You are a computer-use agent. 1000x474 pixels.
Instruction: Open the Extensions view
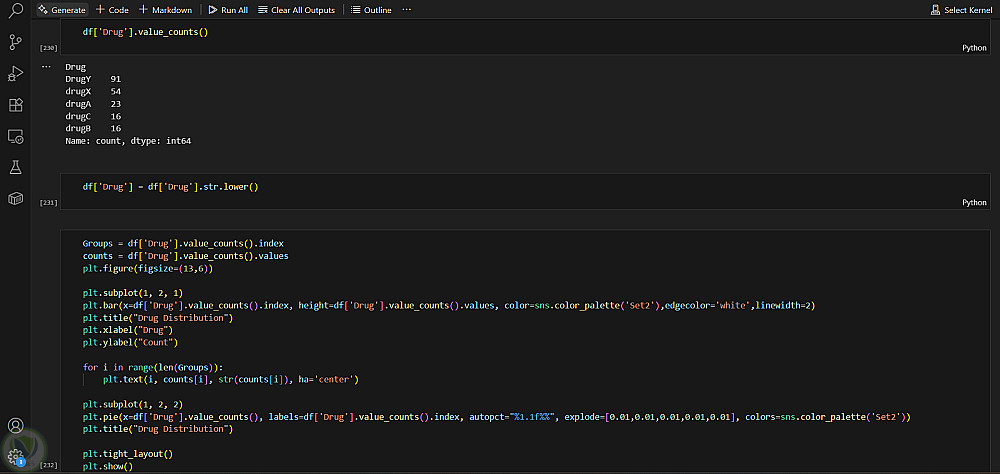(15, 105)
